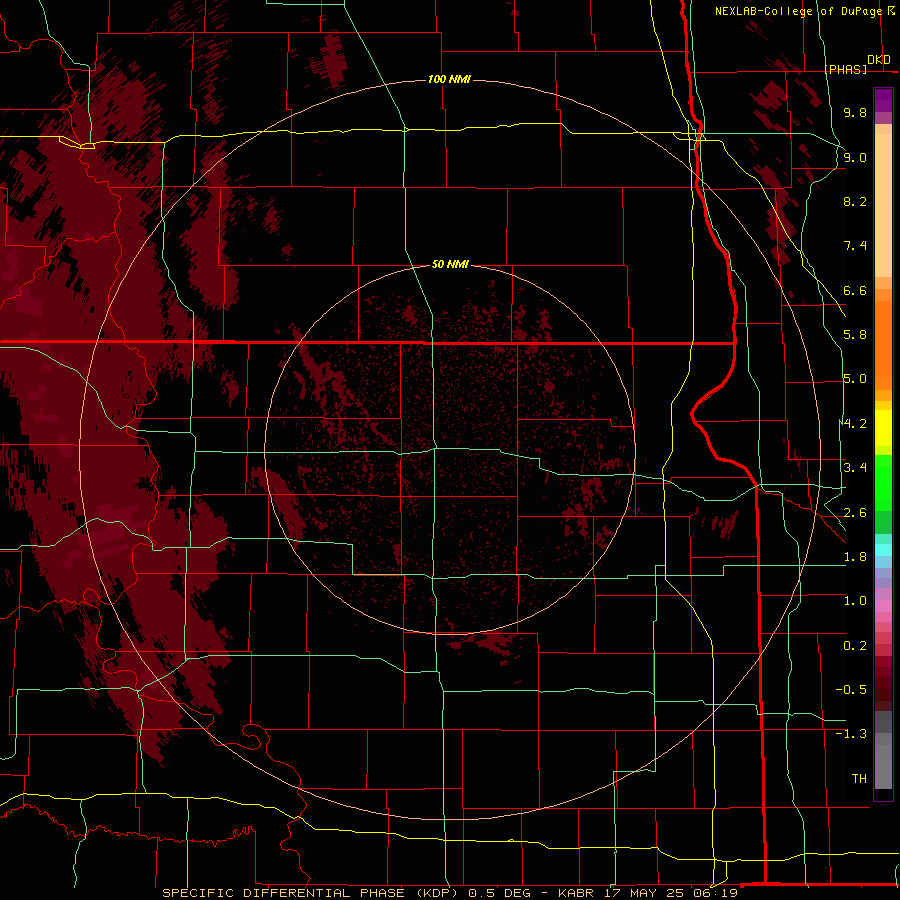Click the 1.8 value on the color scale
This screenshot has width=900, height=900.
(855, 557)
